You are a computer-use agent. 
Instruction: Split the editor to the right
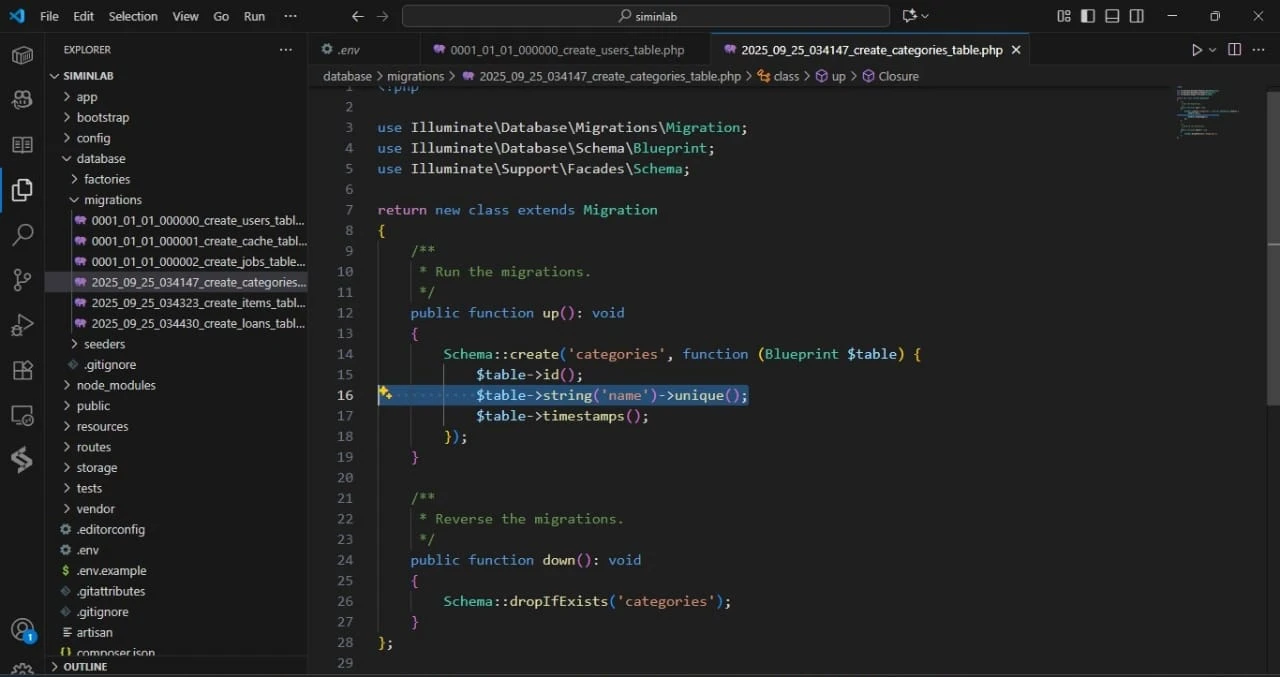coord(1234,50)
